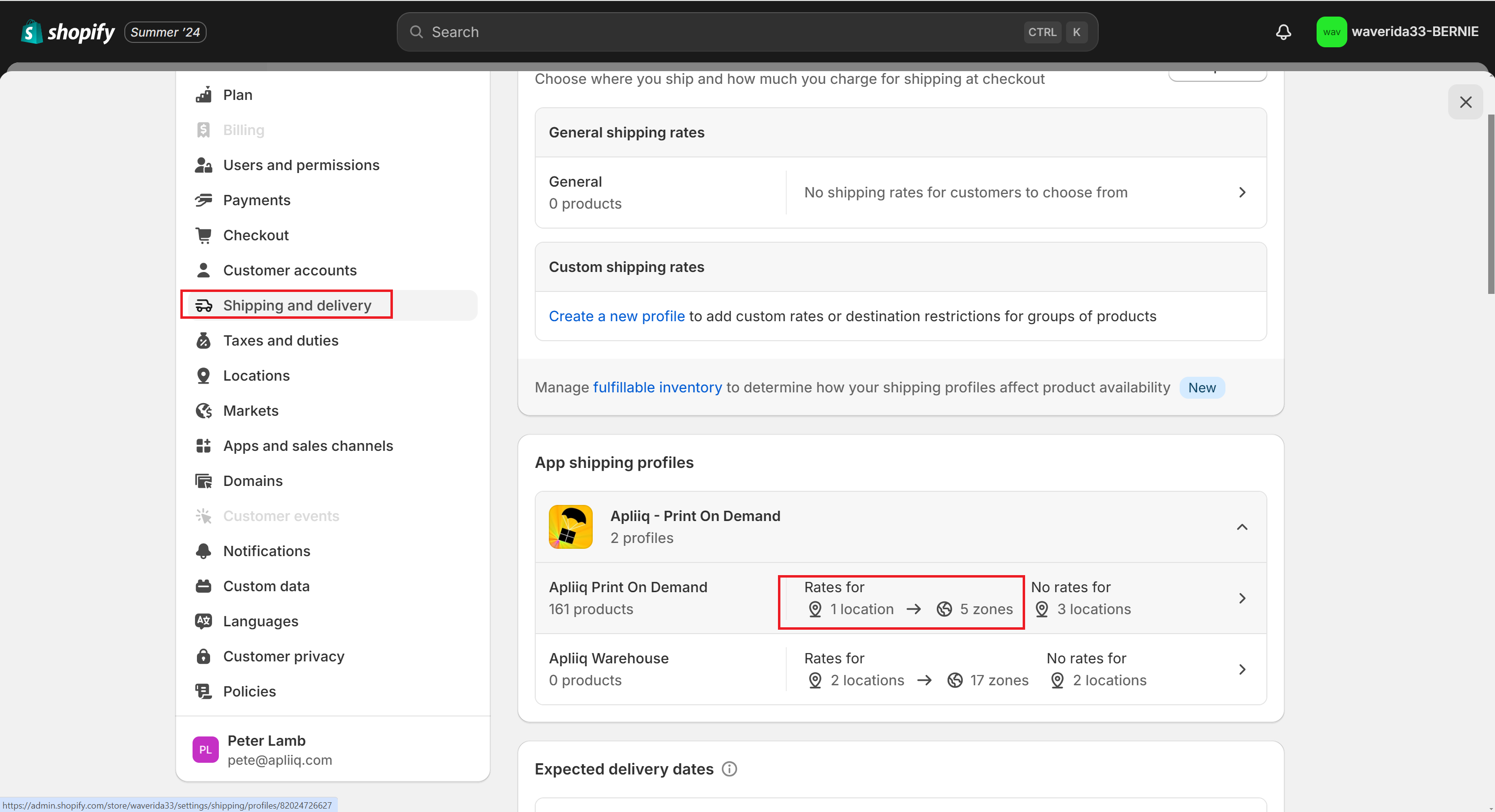The height and width of the screenshot is (812, 1495).
Task: Click the Shopify logo
Action: [68, 32]
